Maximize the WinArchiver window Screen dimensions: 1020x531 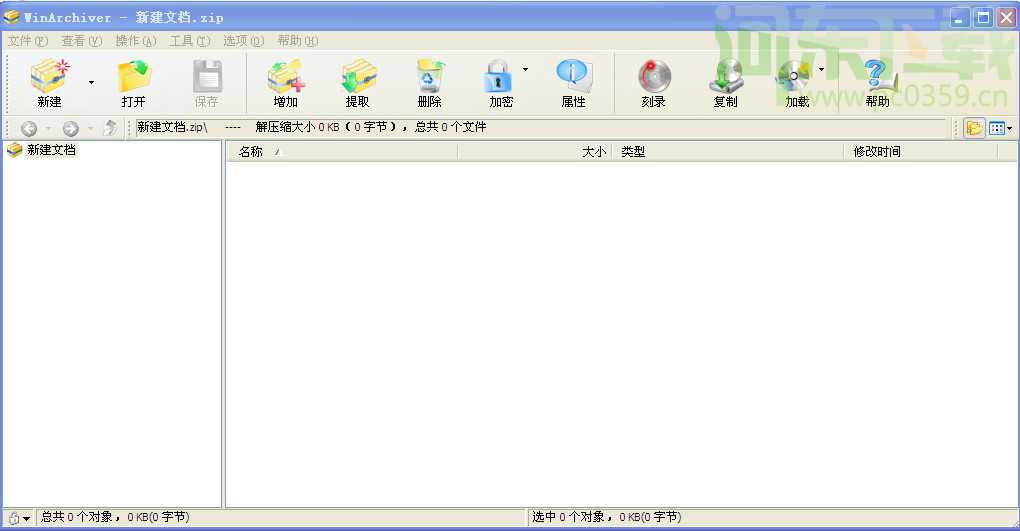pyautogui.click(x=983, y=18)
